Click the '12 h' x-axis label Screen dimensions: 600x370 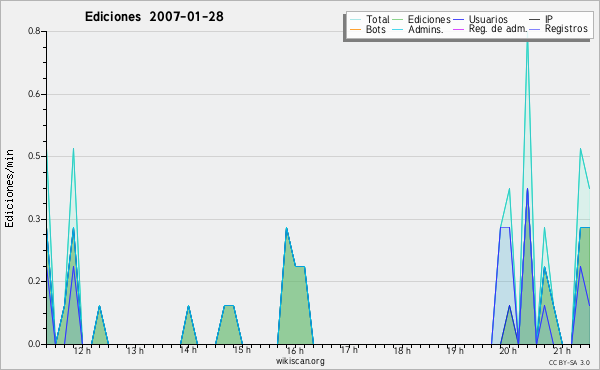(82, 350)
